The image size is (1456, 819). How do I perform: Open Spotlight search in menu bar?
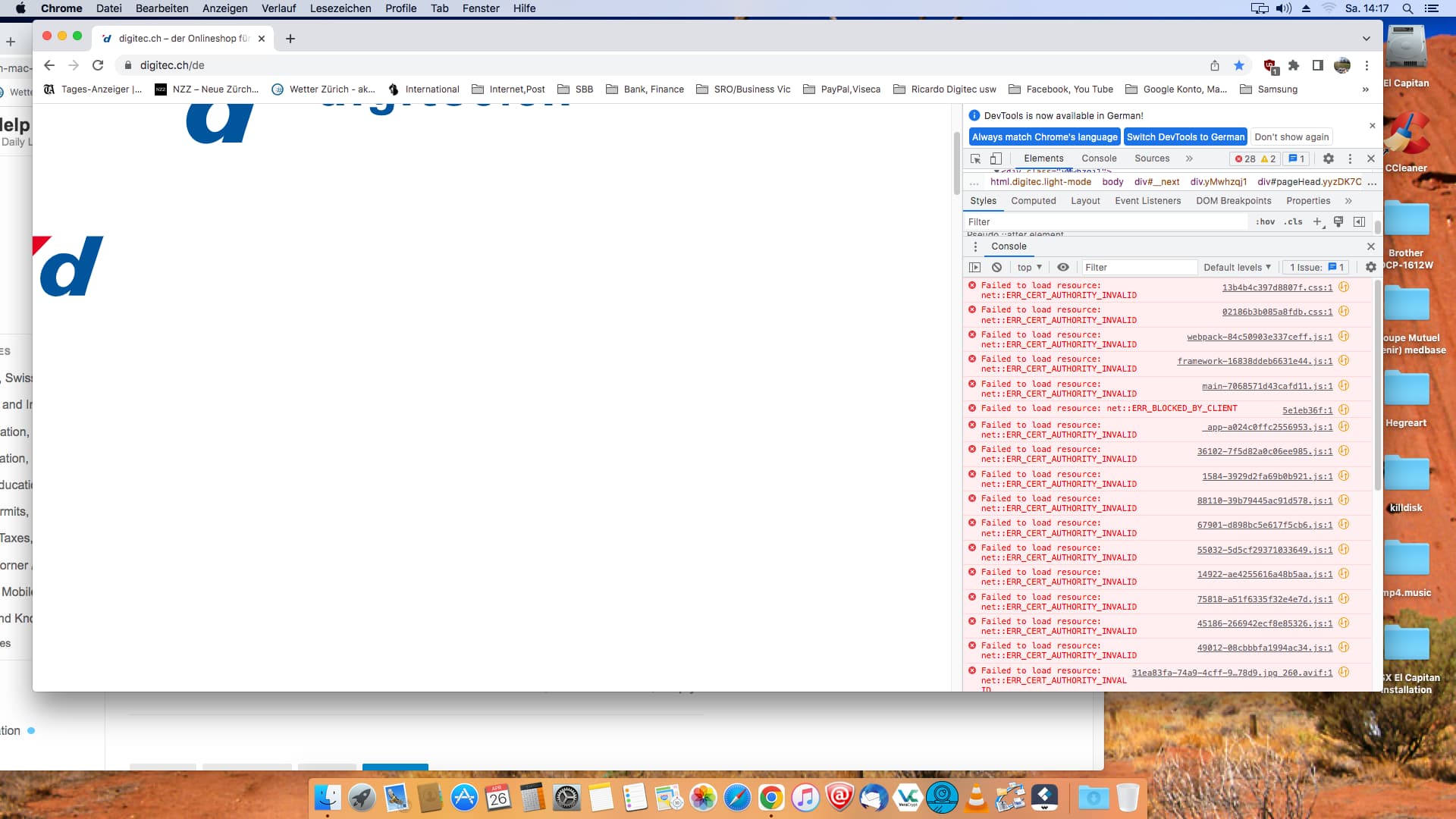[x=1407, y=8]
